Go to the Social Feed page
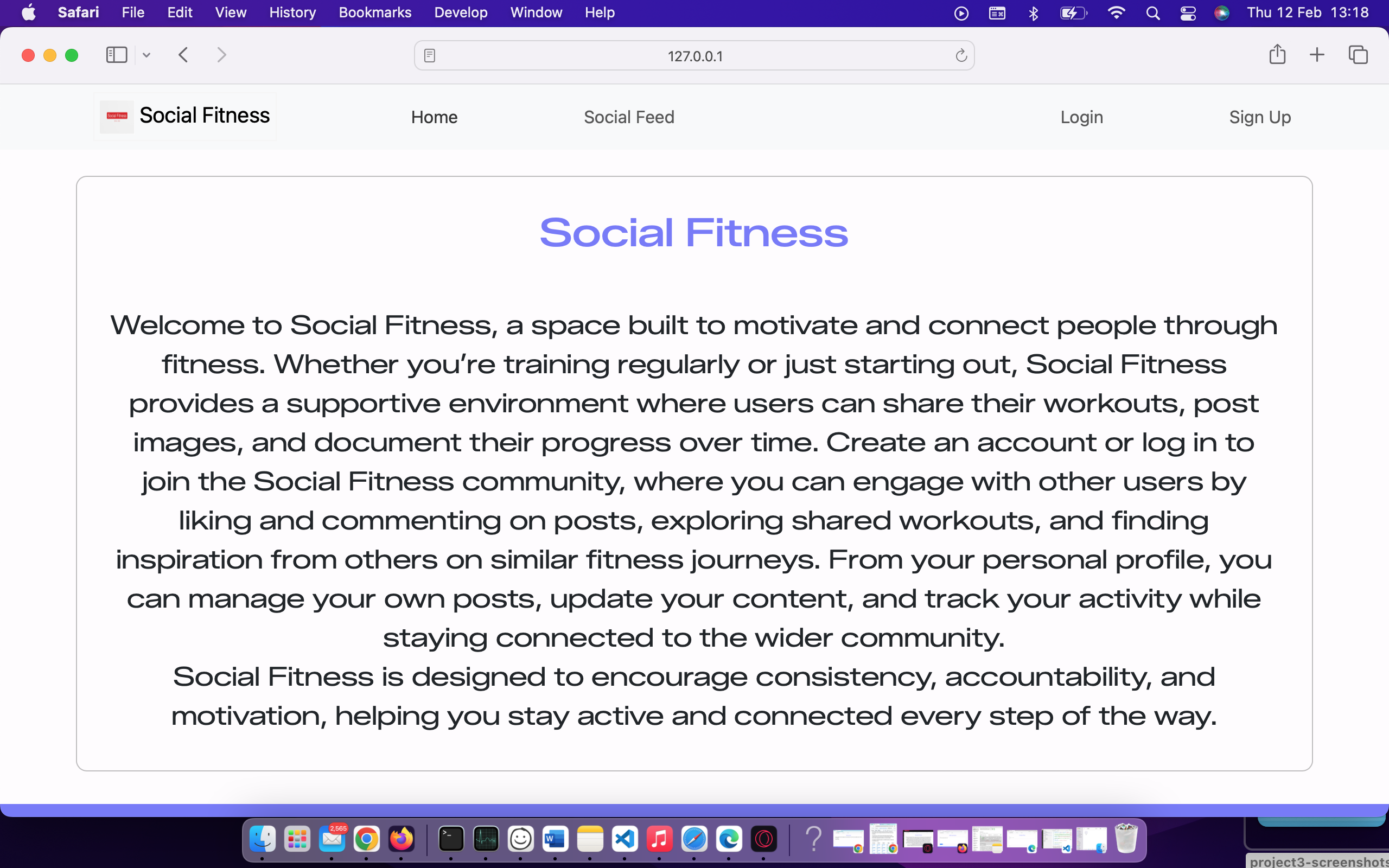 pyautogui.click(x=628, y=117)
